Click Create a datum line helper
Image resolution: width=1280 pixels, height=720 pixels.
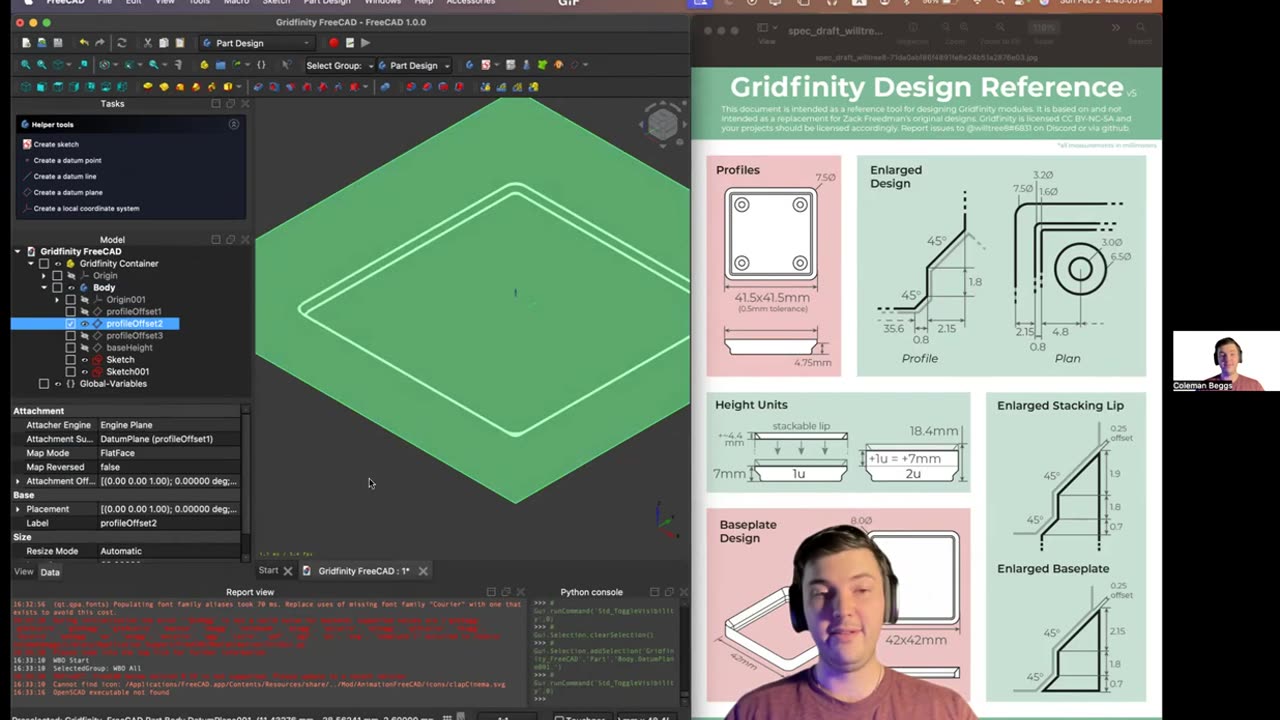tap(65, 176)
